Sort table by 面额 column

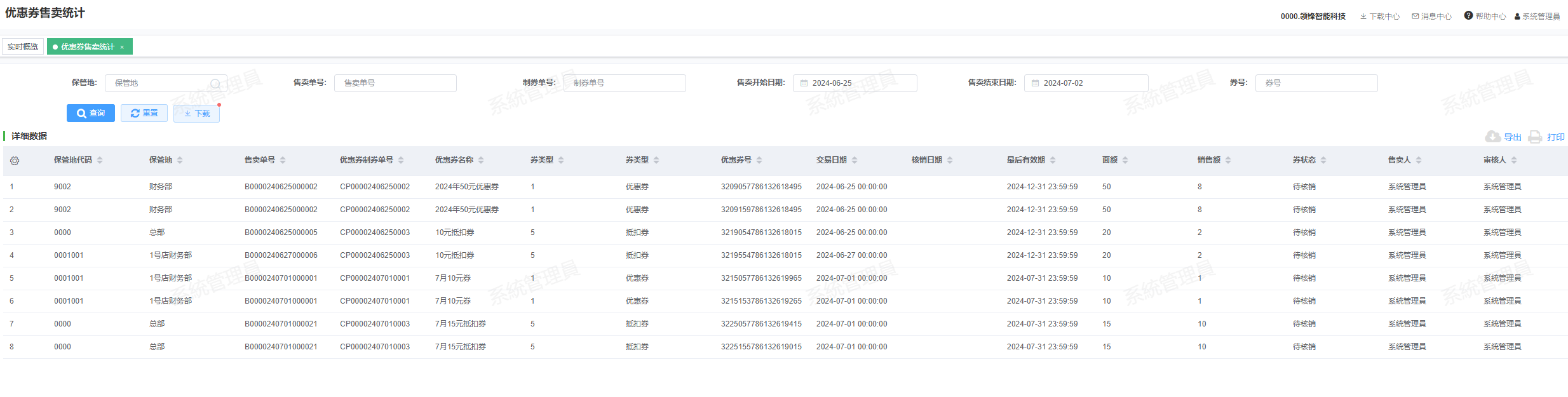tap(1125, 160)
